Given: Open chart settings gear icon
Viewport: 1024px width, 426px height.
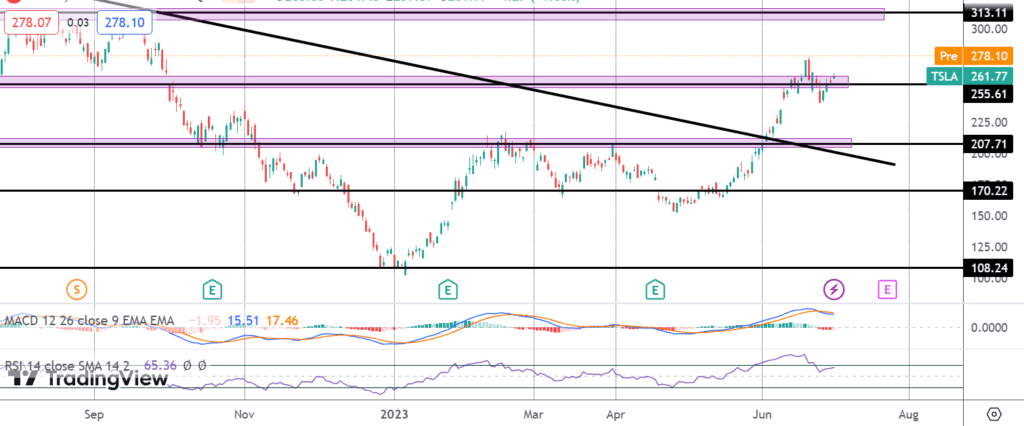Looking at the screenshot, I should [x=994, y=413].
